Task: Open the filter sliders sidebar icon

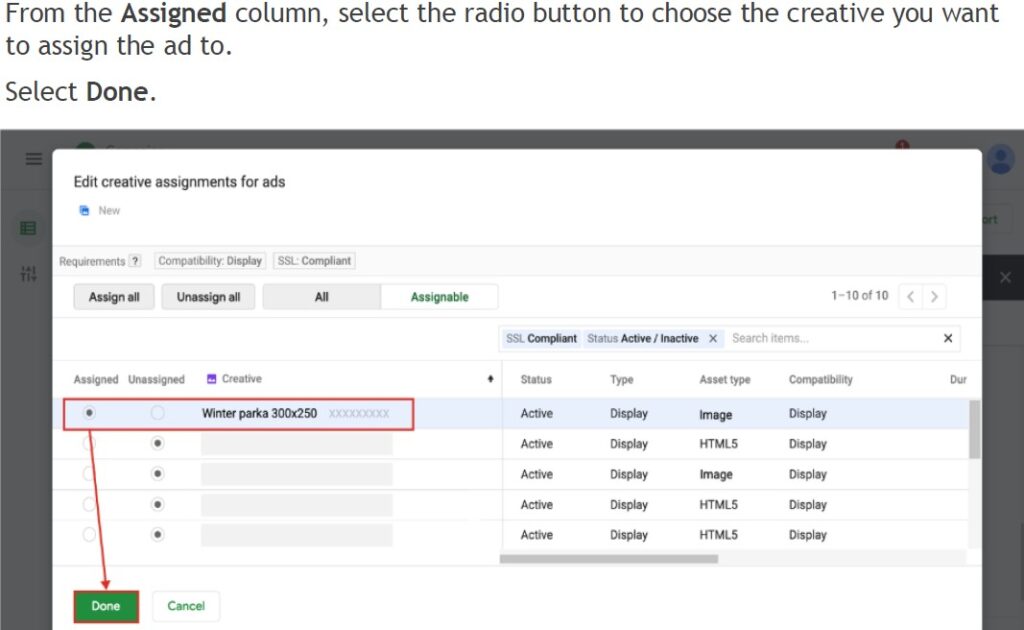Action: tap(28, 274)
